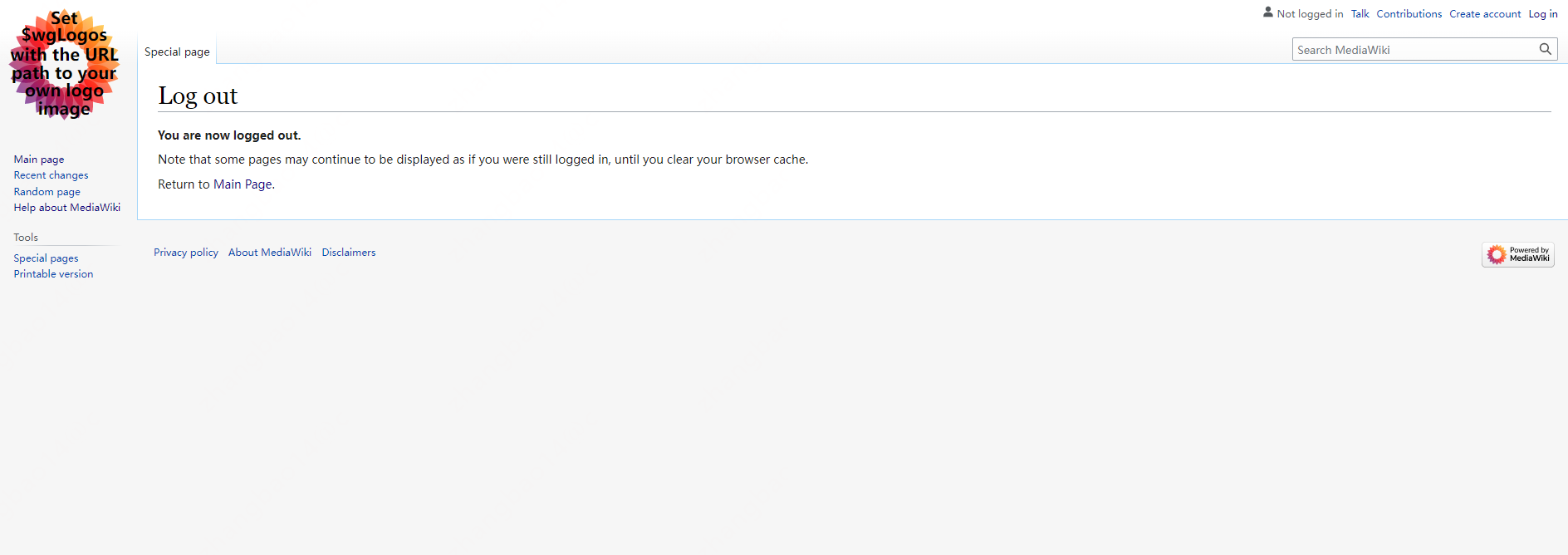This screenshot has width=1568, height=555.
Task: Open Help about MediaWiki link
Action: (67, 208)
